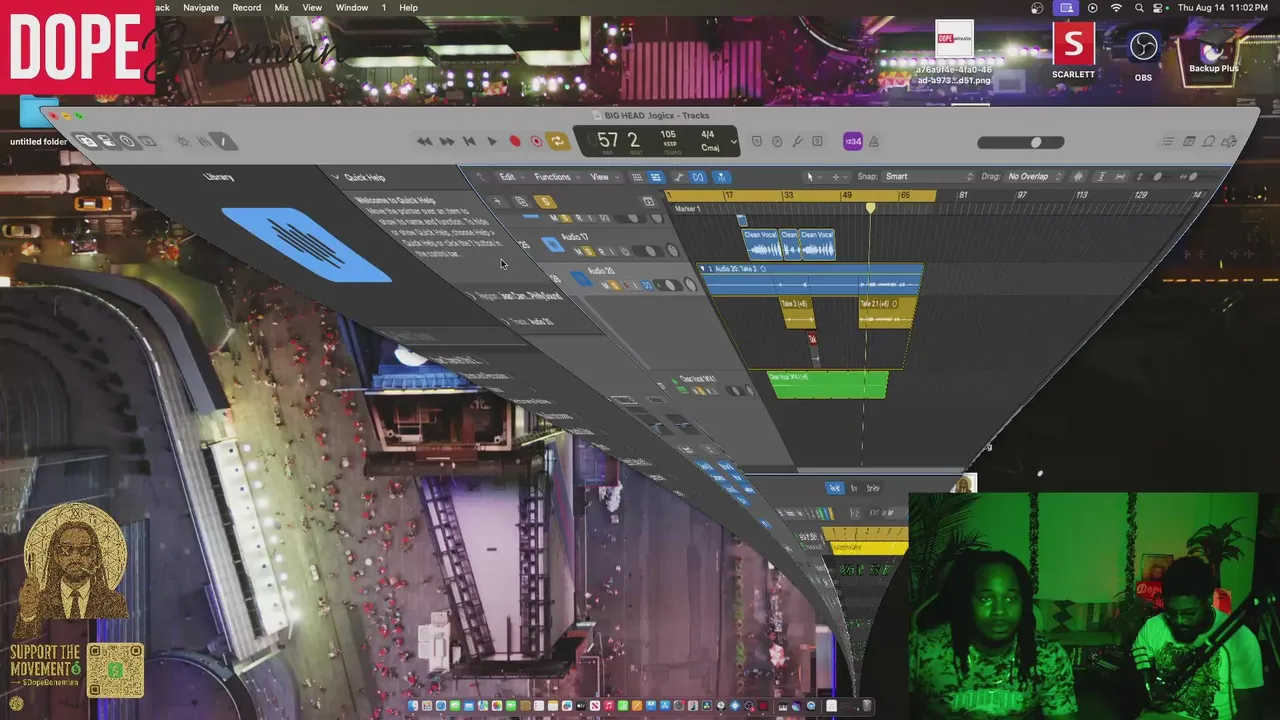Toggle the yellow global Solo S button
The image size is (1280, 720).
(x=545, y=202)
